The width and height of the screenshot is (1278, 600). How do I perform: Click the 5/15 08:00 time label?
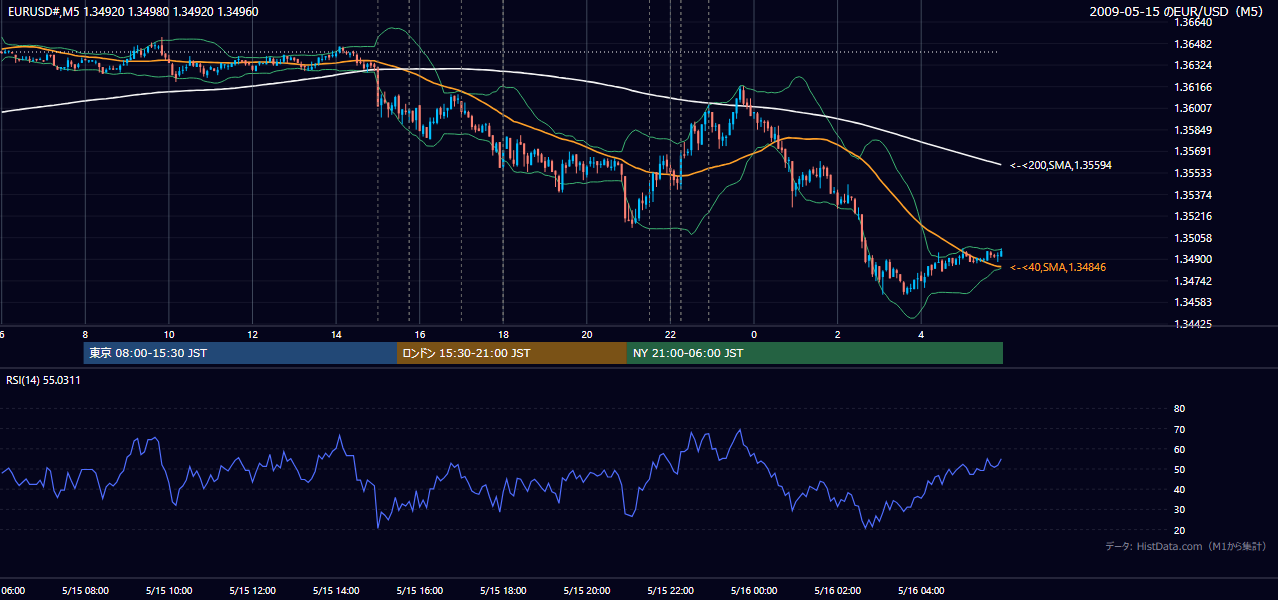tap(85, 590)
